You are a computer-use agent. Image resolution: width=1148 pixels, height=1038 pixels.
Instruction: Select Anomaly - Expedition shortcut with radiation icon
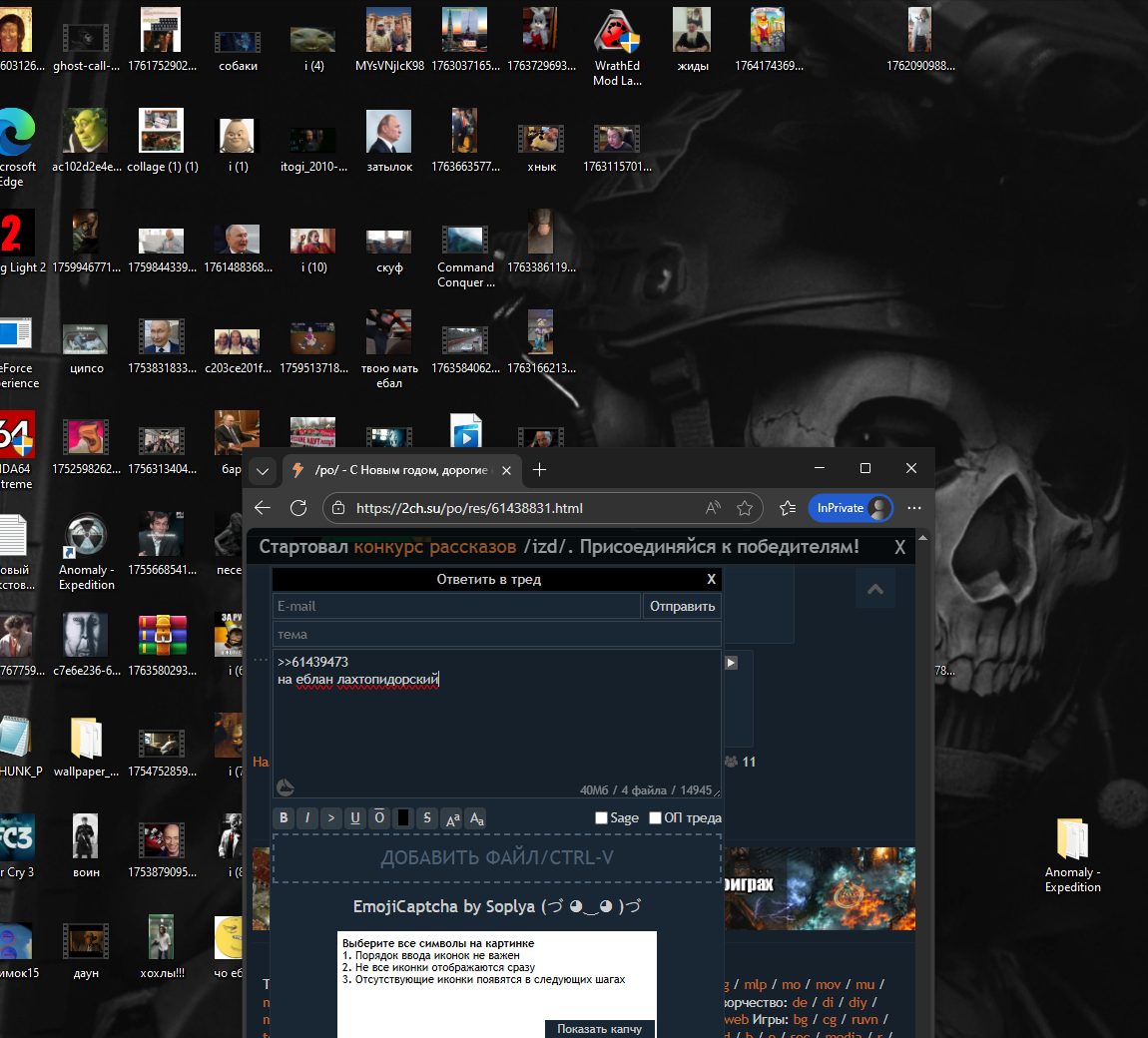87,553
